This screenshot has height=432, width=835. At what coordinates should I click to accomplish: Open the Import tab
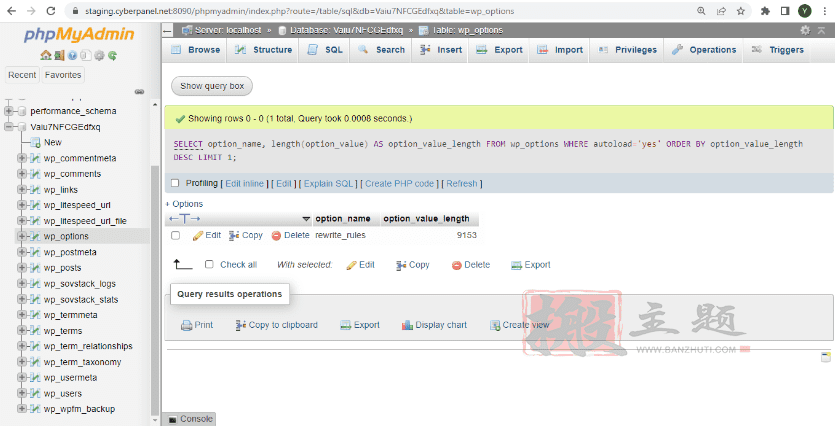point(560,50)
